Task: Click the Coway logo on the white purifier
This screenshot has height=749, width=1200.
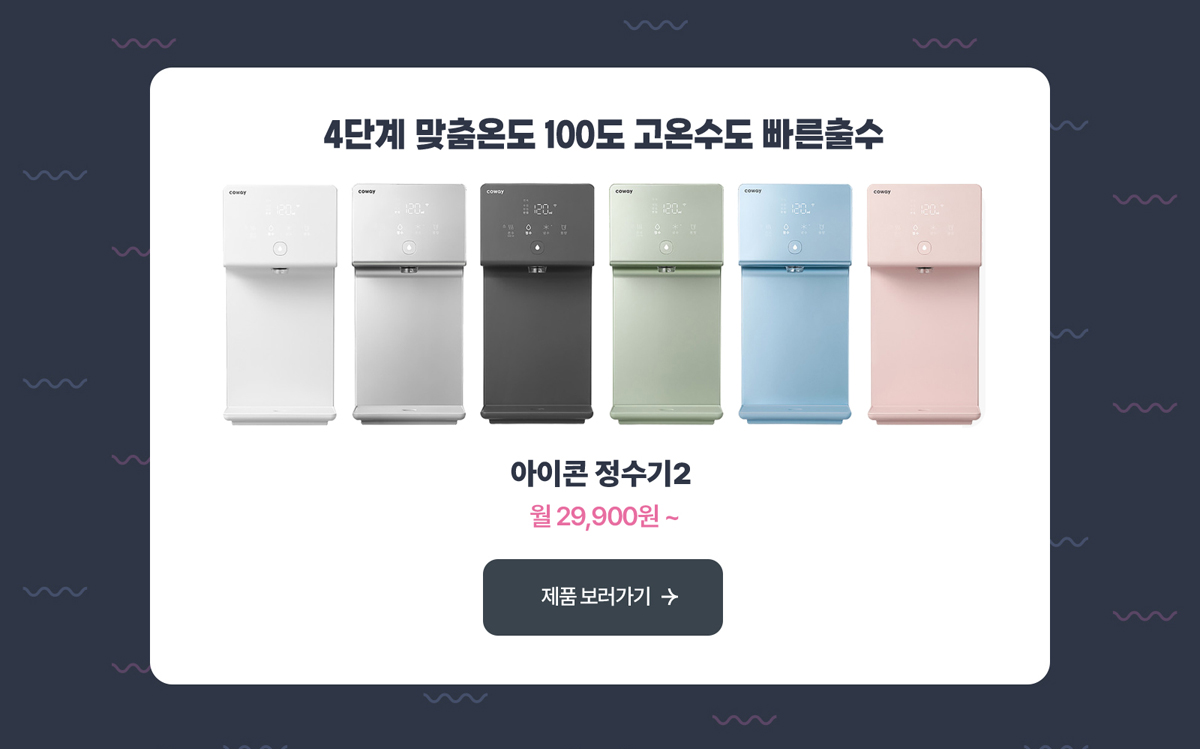Action: pos(238,192)
